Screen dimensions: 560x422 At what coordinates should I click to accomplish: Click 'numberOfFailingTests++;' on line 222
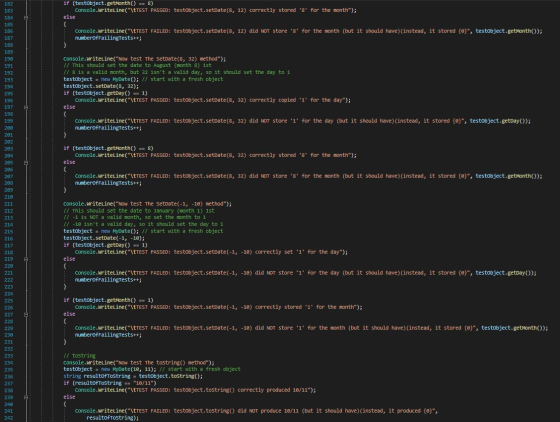pyautogui.click(x=108, y=280)
